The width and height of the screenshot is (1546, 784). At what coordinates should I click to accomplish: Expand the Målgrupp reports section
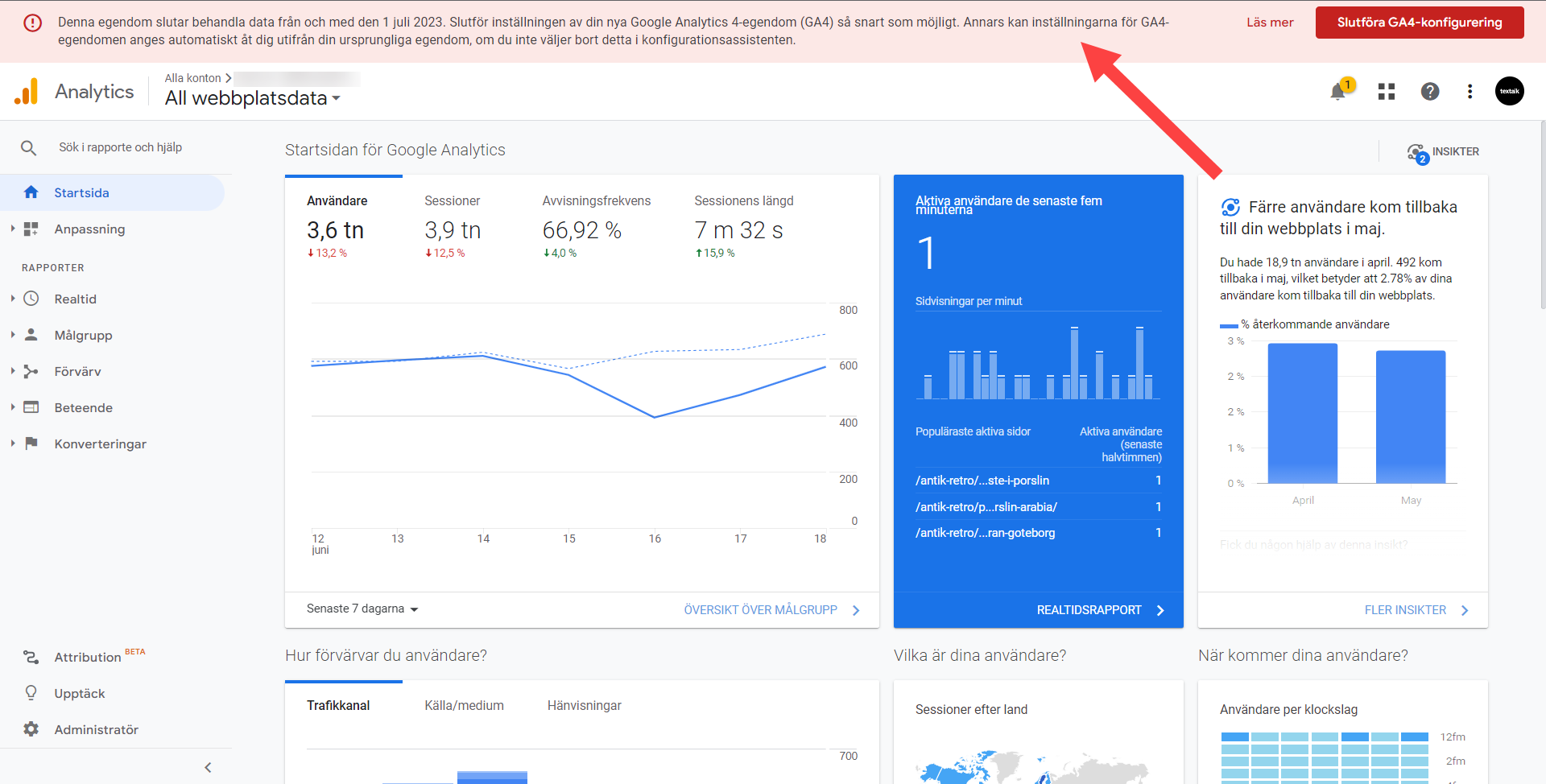click(x=13, y=335)
